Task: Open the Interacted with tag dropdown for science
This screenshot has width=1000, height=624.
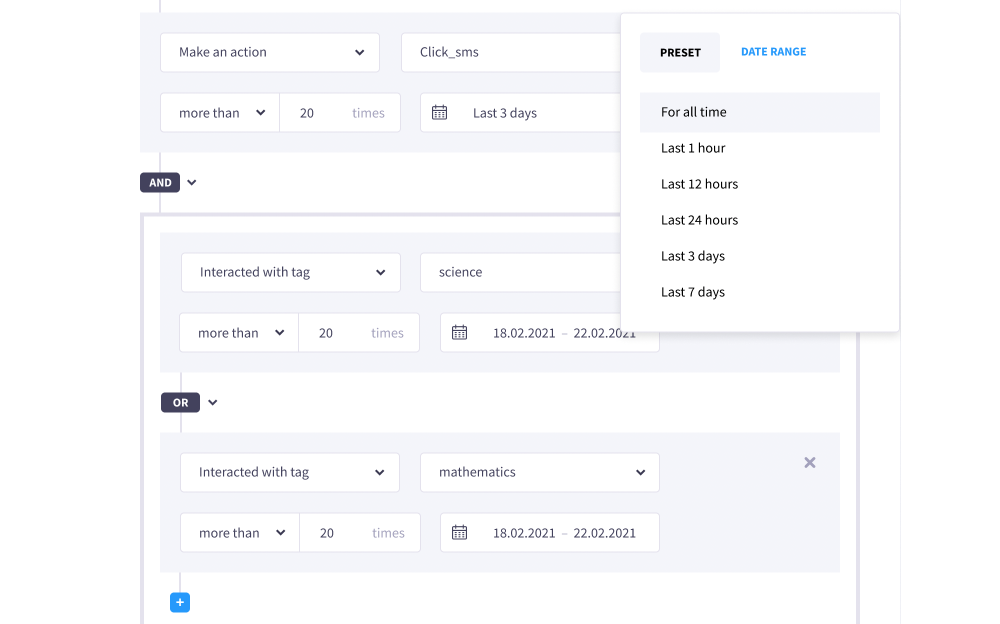Action: (291, 272)
